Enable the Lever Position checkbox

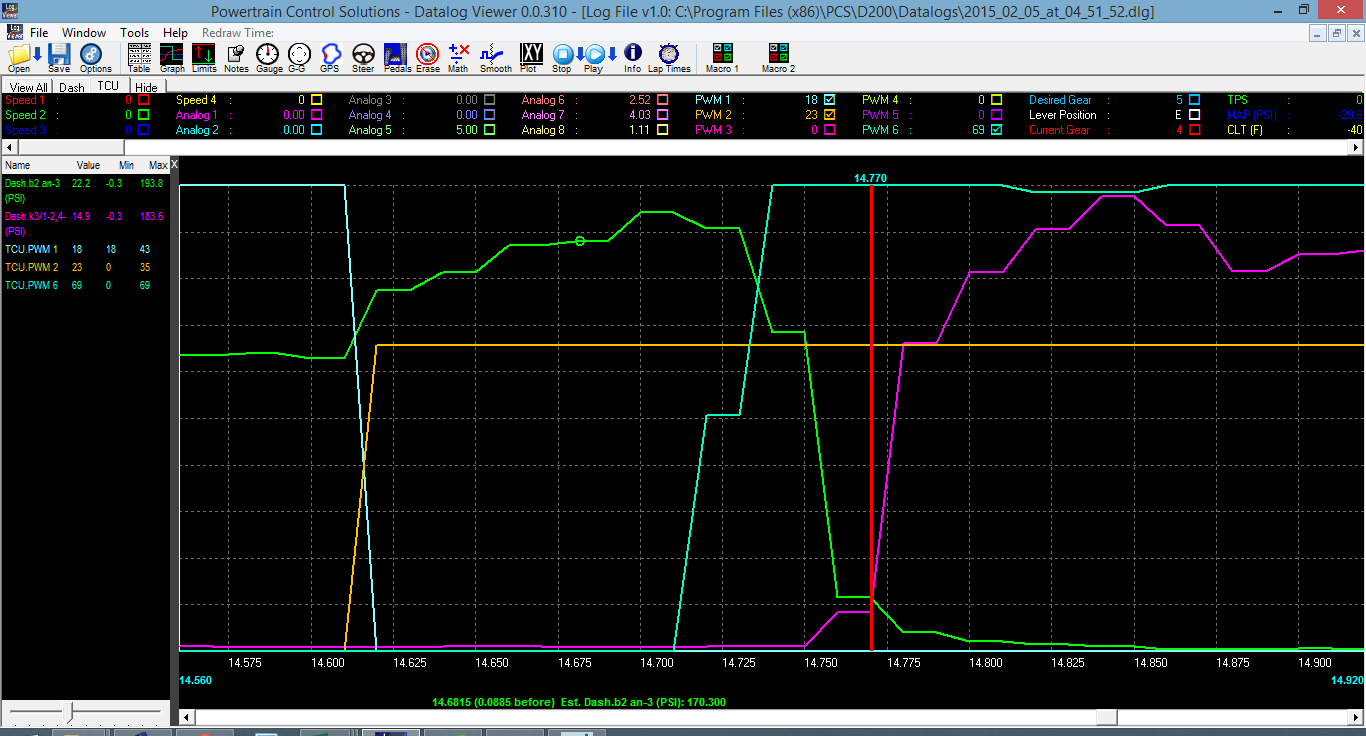tap(1194, 115)
